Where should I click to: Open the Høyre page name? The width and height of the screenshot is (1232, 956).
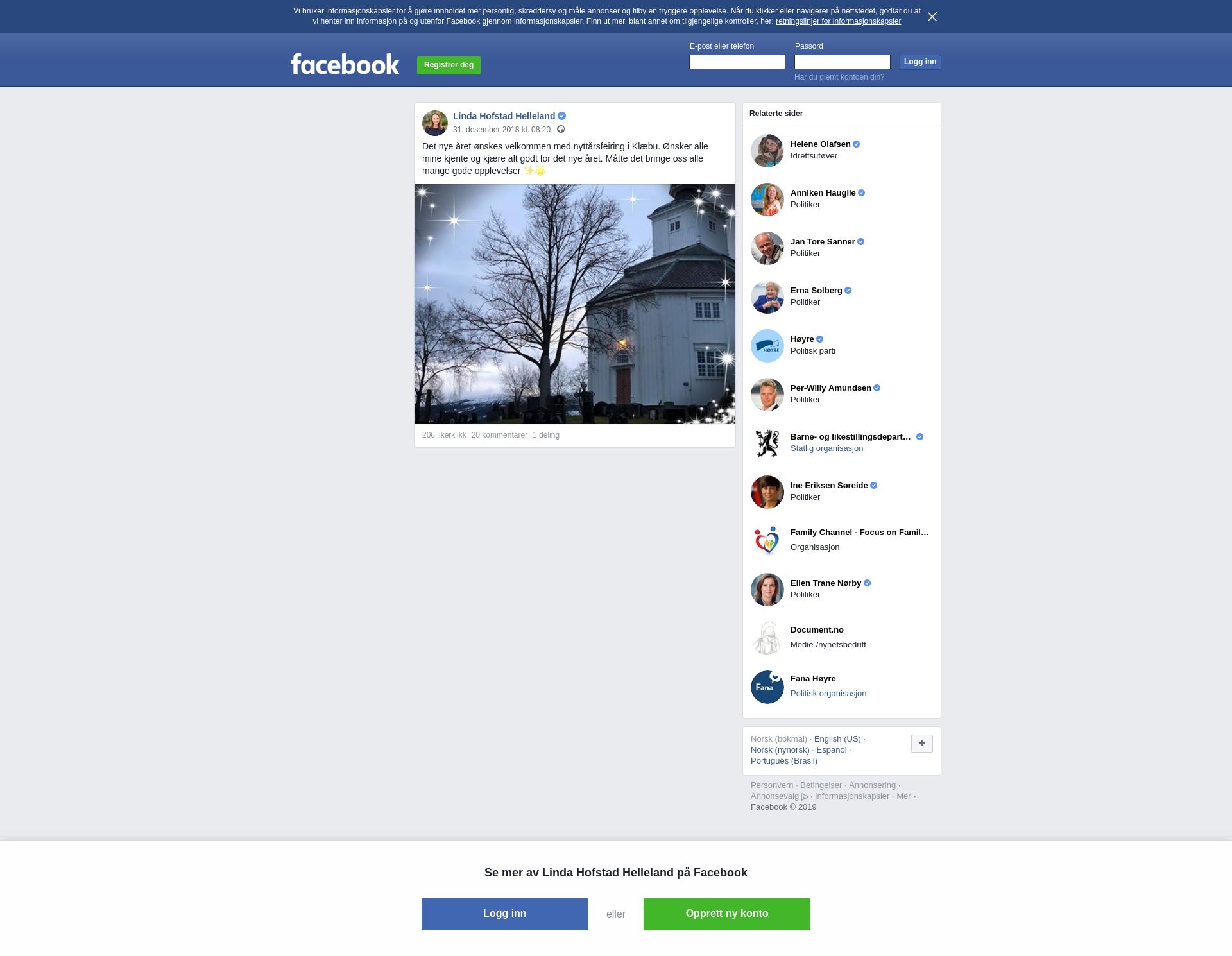click(802, 339)
